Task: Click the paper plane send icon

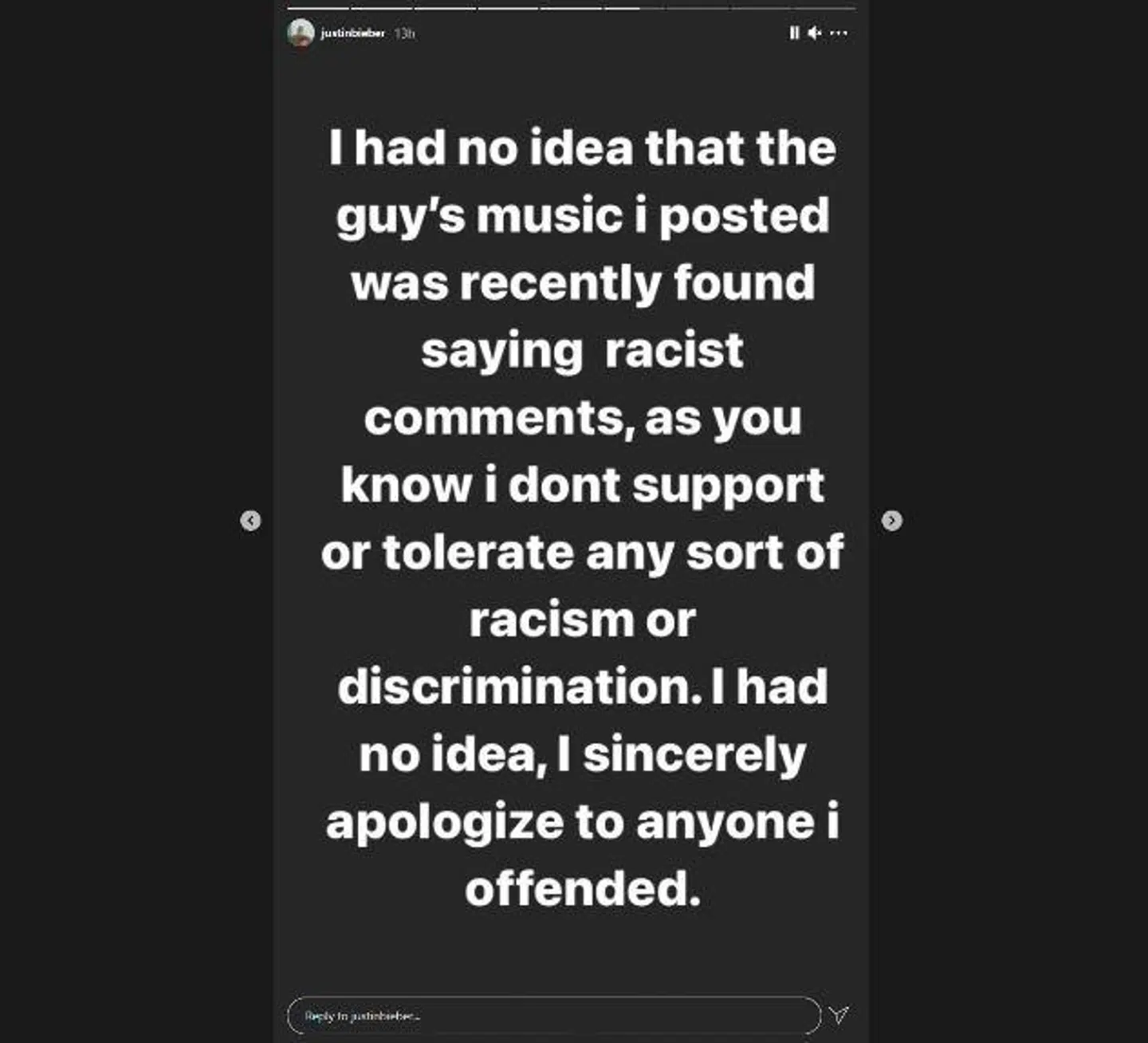Action: tap(839, 1014)
